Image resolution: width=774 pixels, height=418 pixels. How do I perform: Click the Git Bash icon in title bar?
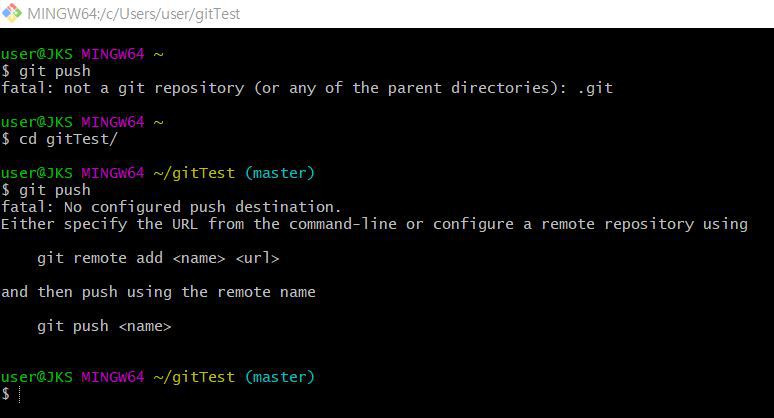(12, 13)
